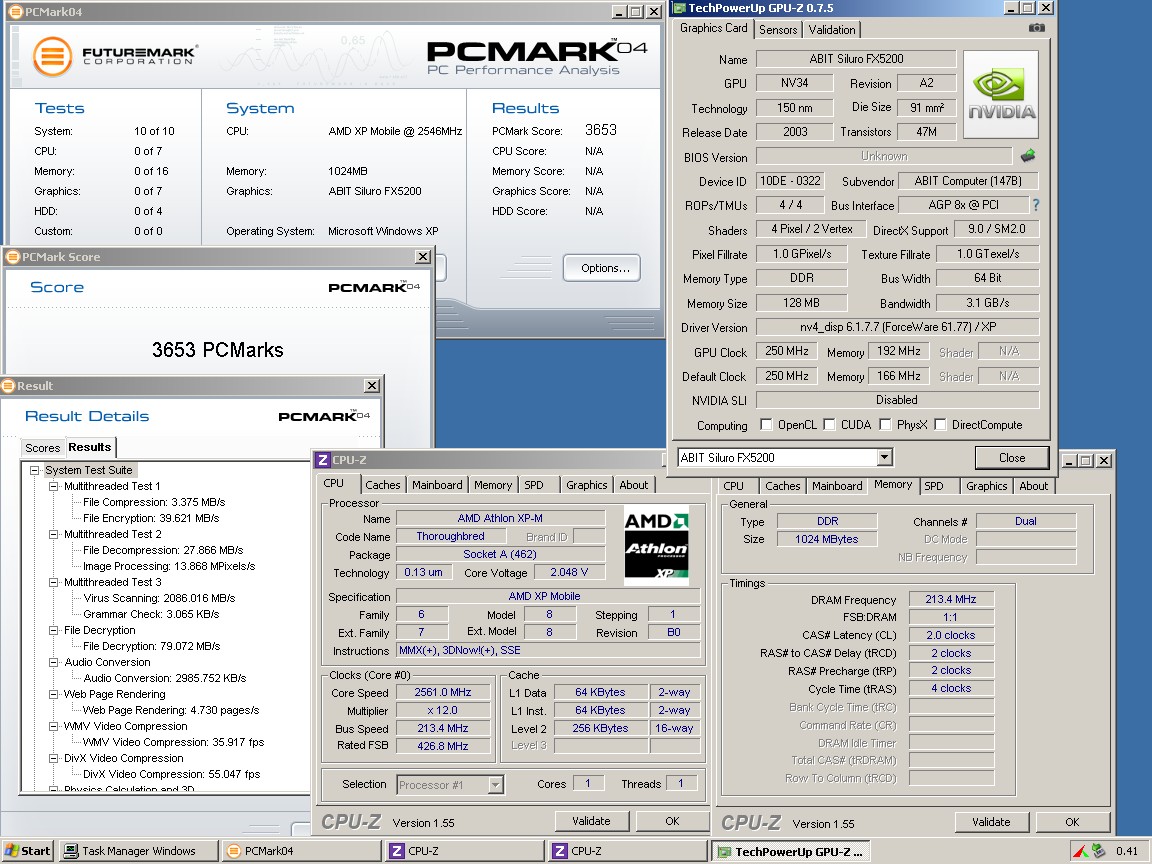Select Virus Scanning: 2086.016 MB/s row
Viewport: 1152px width, 864px height.
tap(159, 598)
